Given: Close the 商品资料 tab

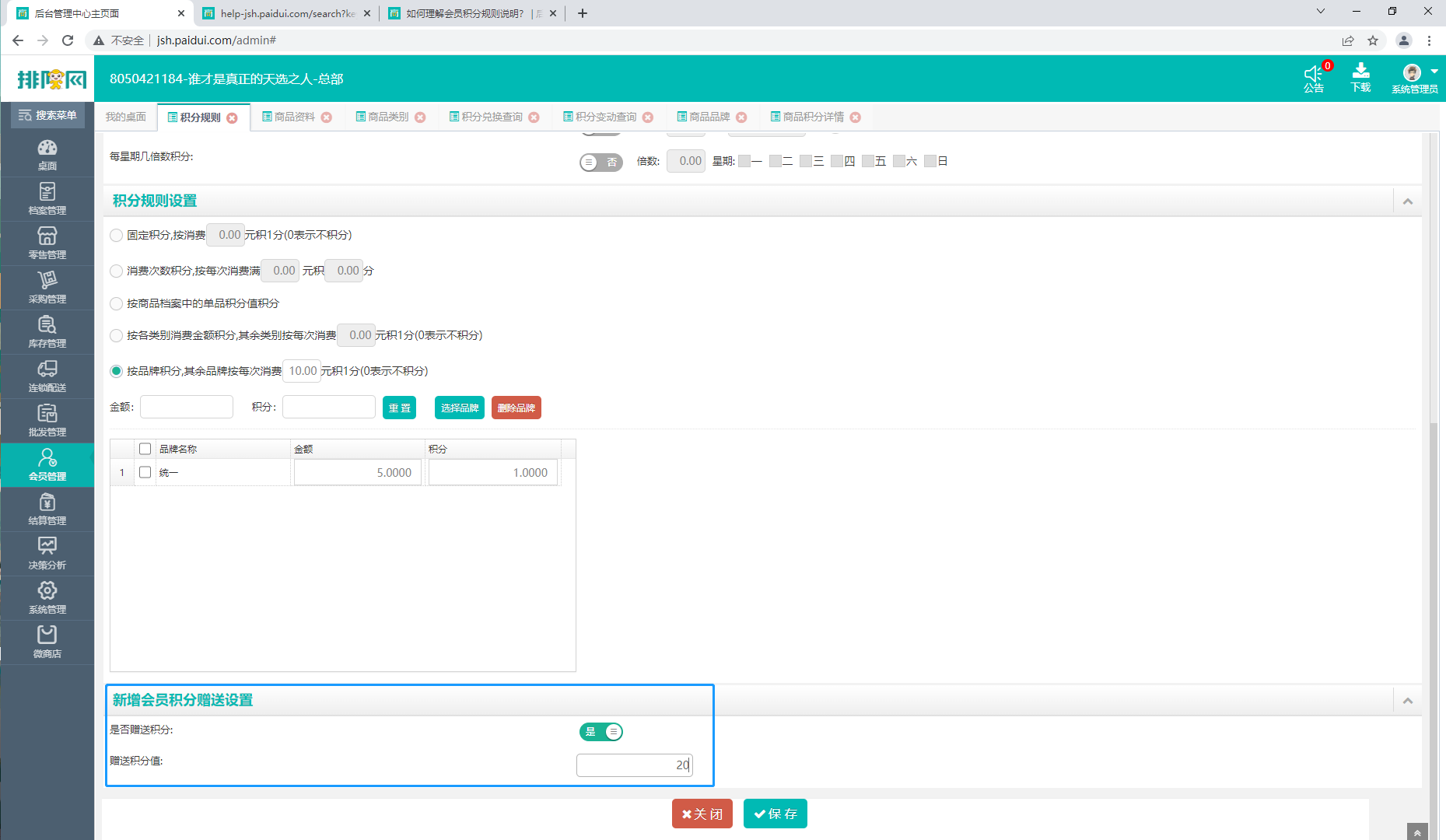Looking at the screenshot, I should 327,117.
